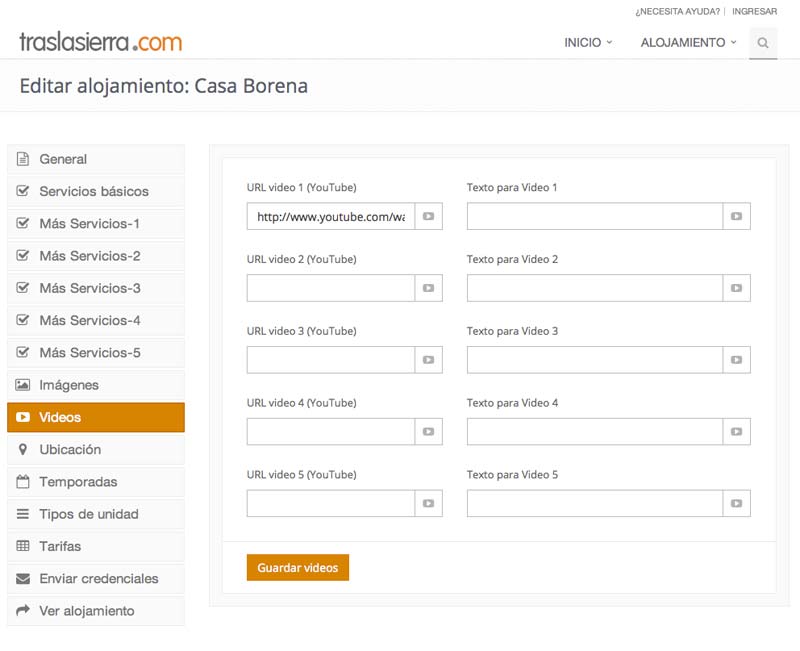Screen dimensions: 800x651
Task: Open the Ubicación section
Action: coord(96,449)
